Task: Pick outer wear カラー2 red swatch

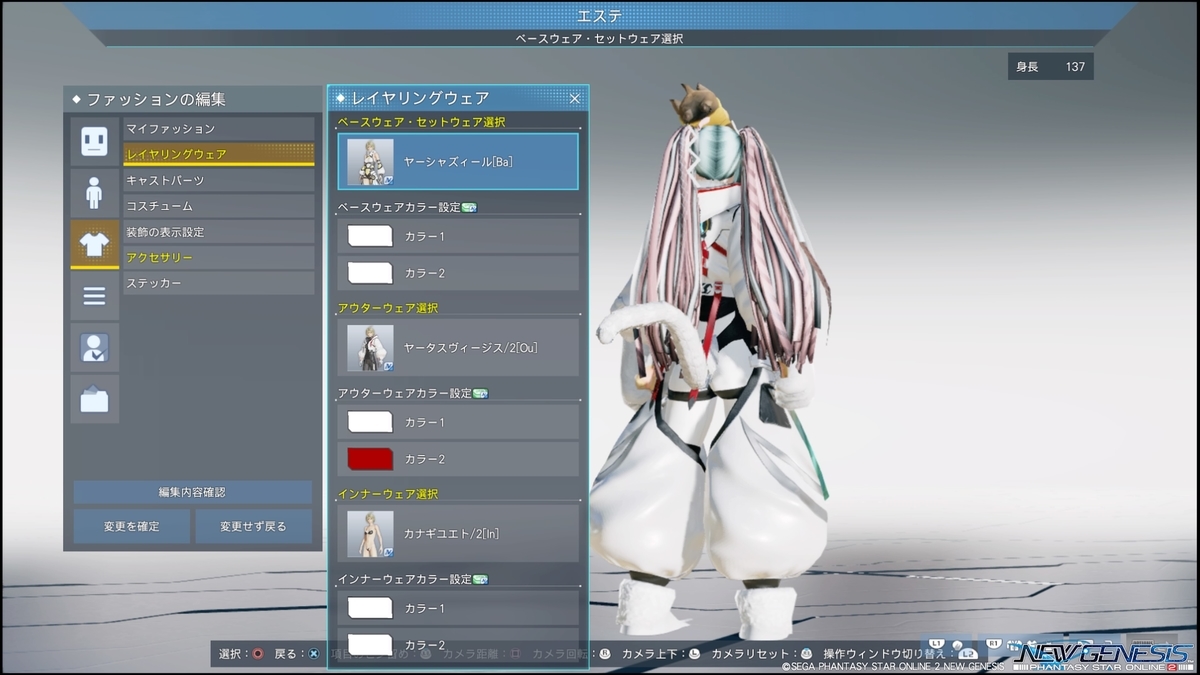Action: [370, 459]
